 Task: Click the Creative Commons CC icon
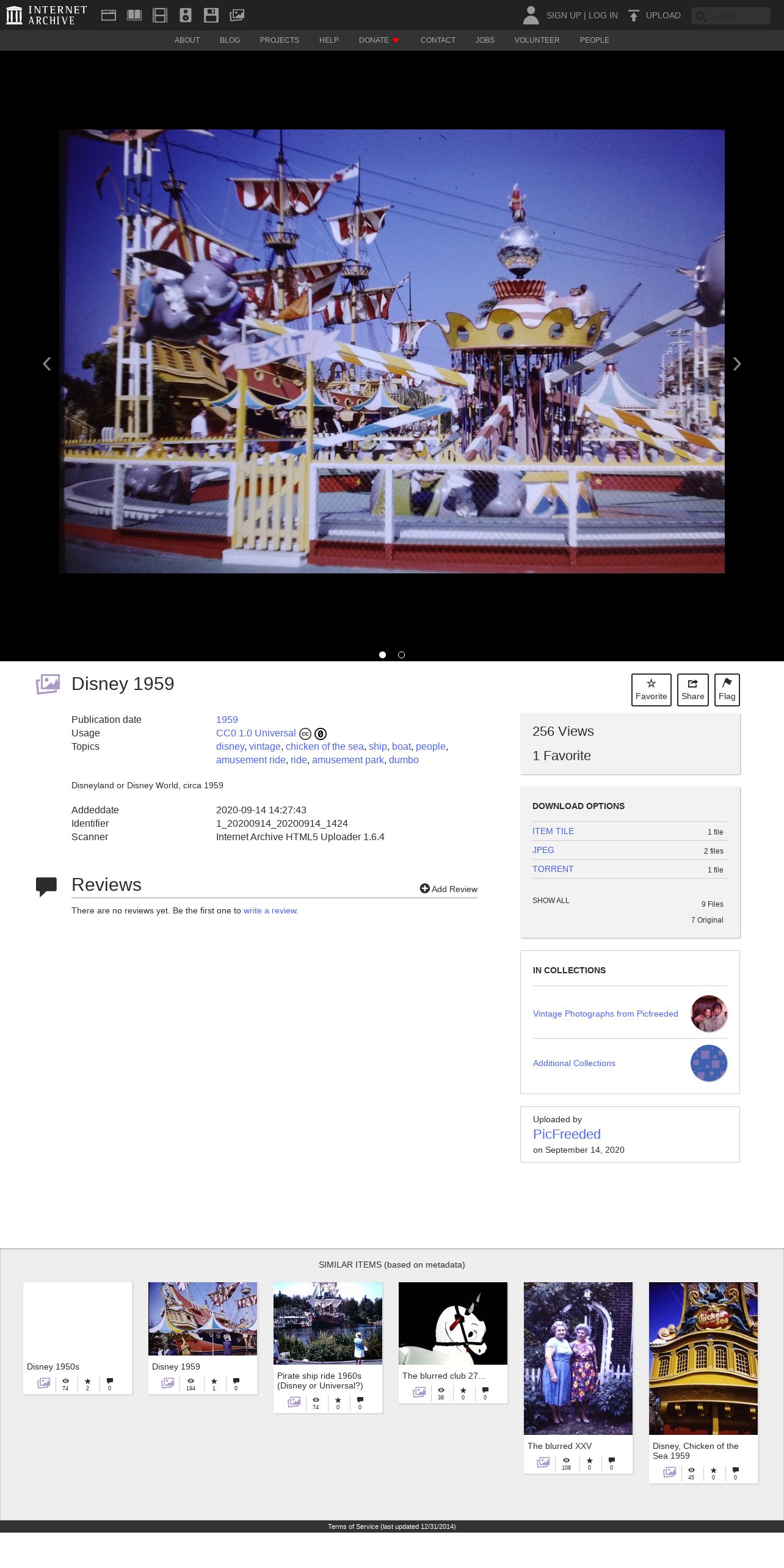point(305,734)
